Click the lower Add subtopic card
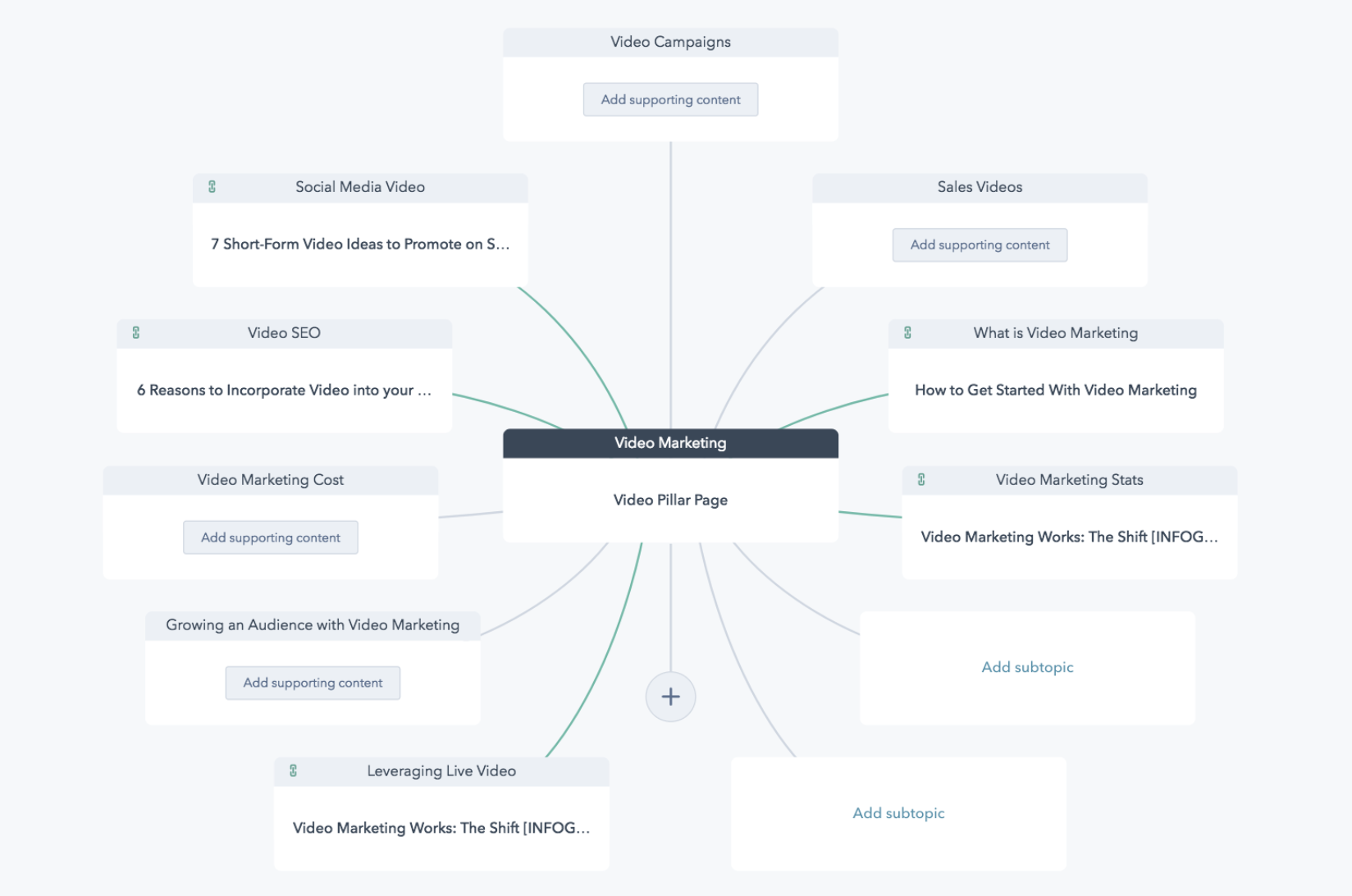 tap(898, 814)
